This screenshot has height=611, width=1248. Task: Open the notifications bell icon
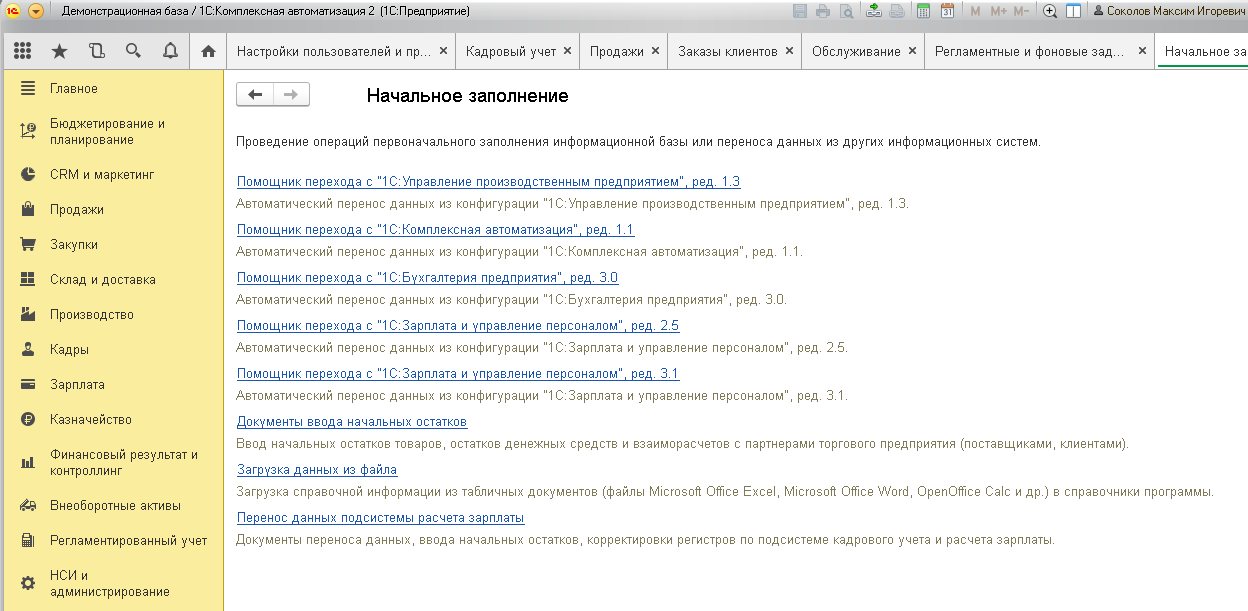tap(170, 51)
